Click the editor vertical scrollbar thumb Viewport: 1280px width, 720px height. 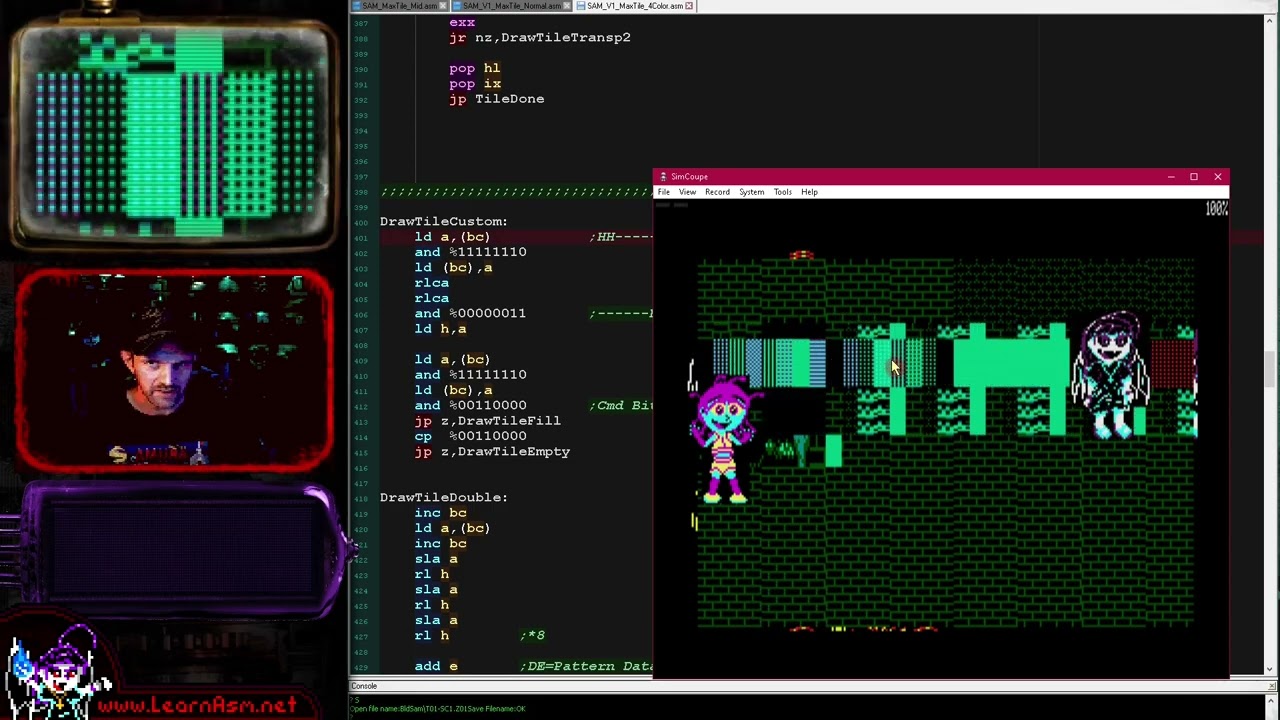pos(1271,368)
